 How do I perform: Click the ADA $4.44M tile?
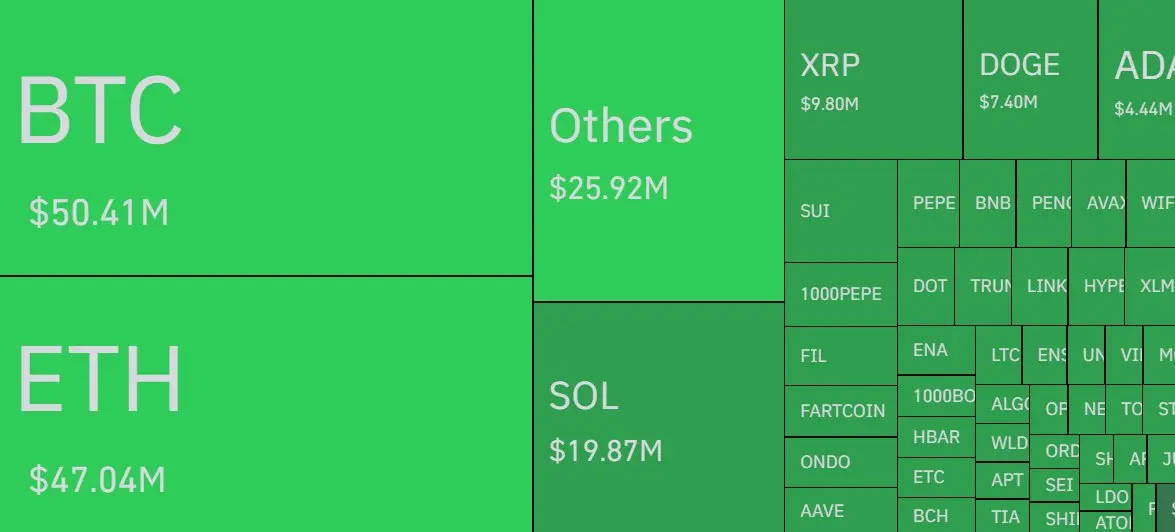coord(1137,79)
